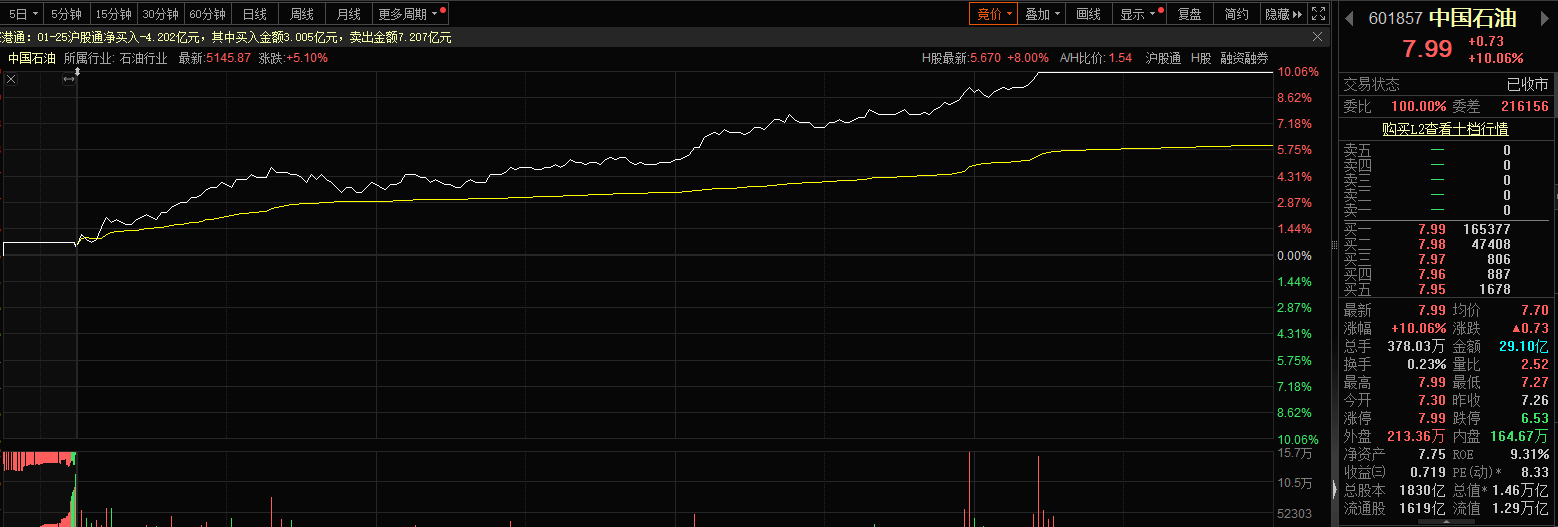Open the 叠加 overlay dropdown
This screenshot has height=527, width=1558.
pyautogui.click(x=1043, y=14)
